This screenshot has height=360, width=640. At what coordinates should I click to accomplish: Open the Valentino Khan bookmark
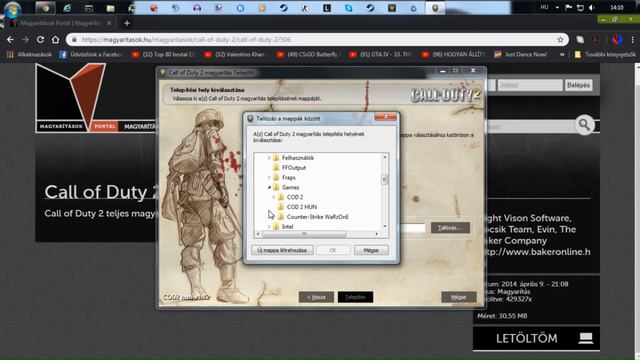point(235,54)
